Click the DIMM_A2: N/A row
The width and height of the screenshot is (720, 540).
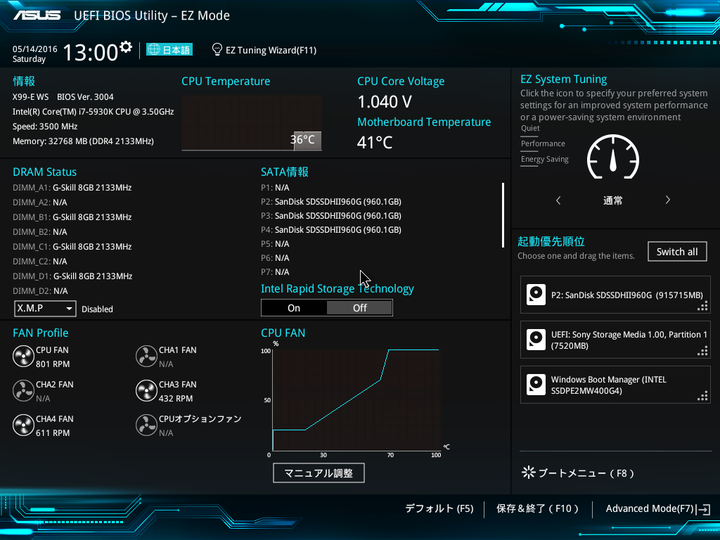(39, 202)
